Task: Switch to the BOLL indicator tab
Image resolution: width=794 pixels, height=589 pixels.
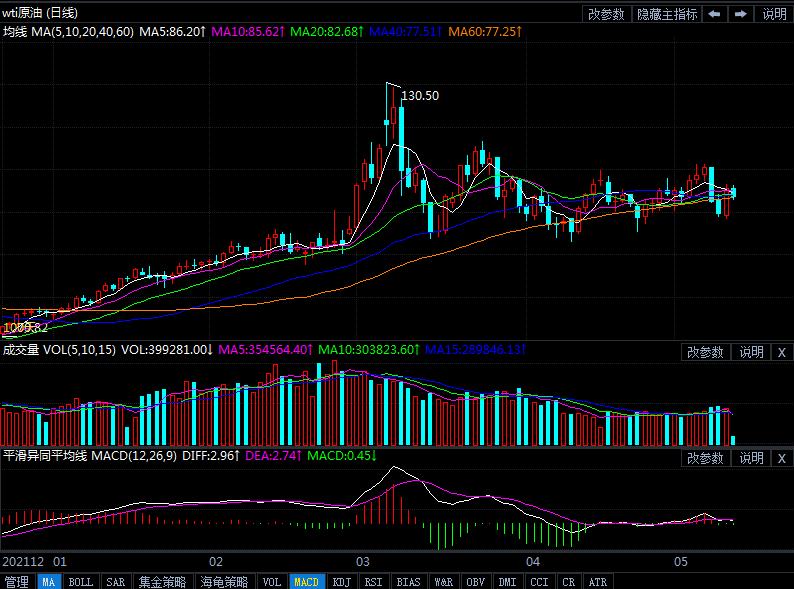Action: (x=80, y=581)
